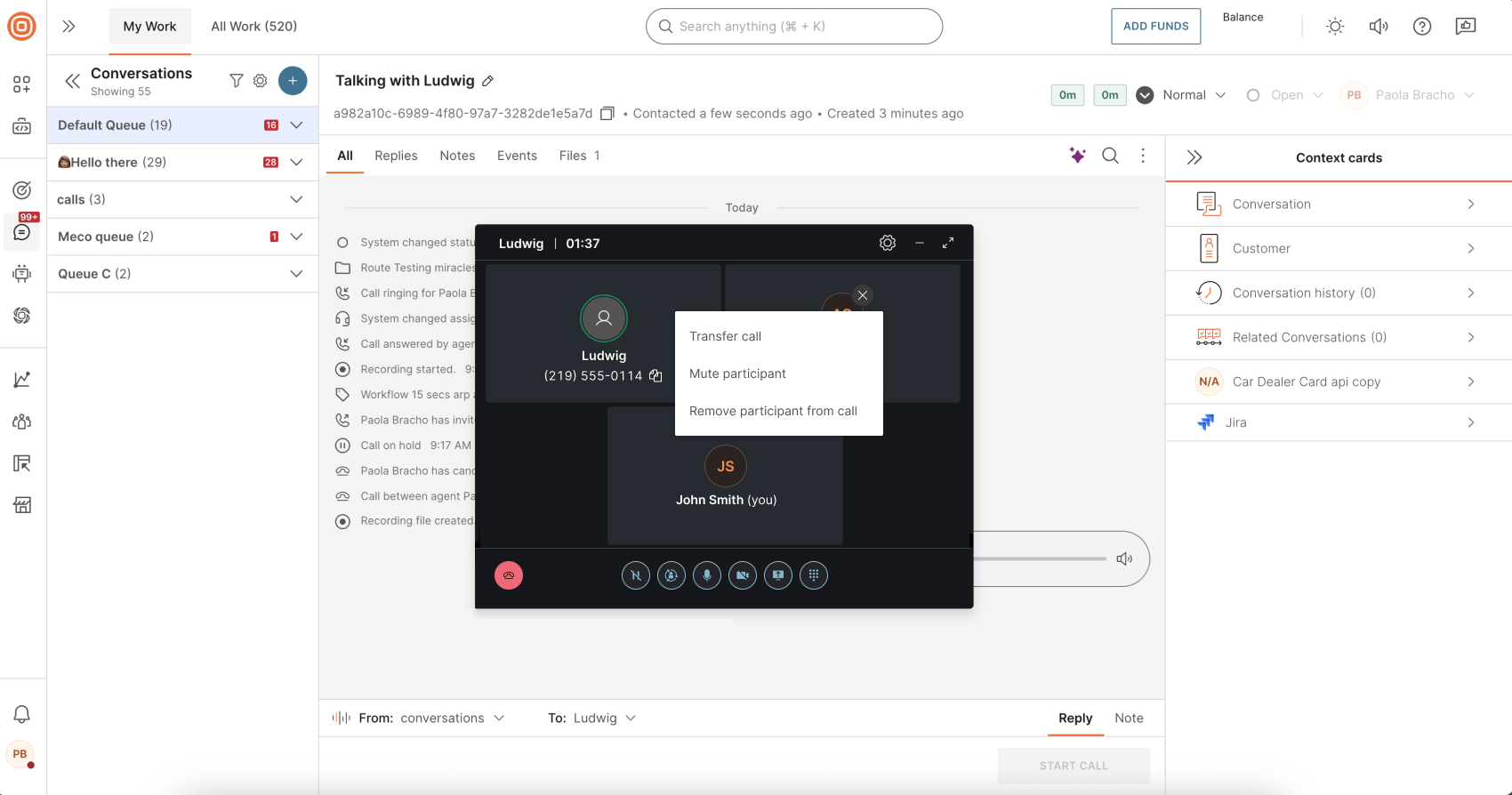Viewport: 1512px width, 795px height.
Task: Hang up call with red end button
Action: [509, 575]
